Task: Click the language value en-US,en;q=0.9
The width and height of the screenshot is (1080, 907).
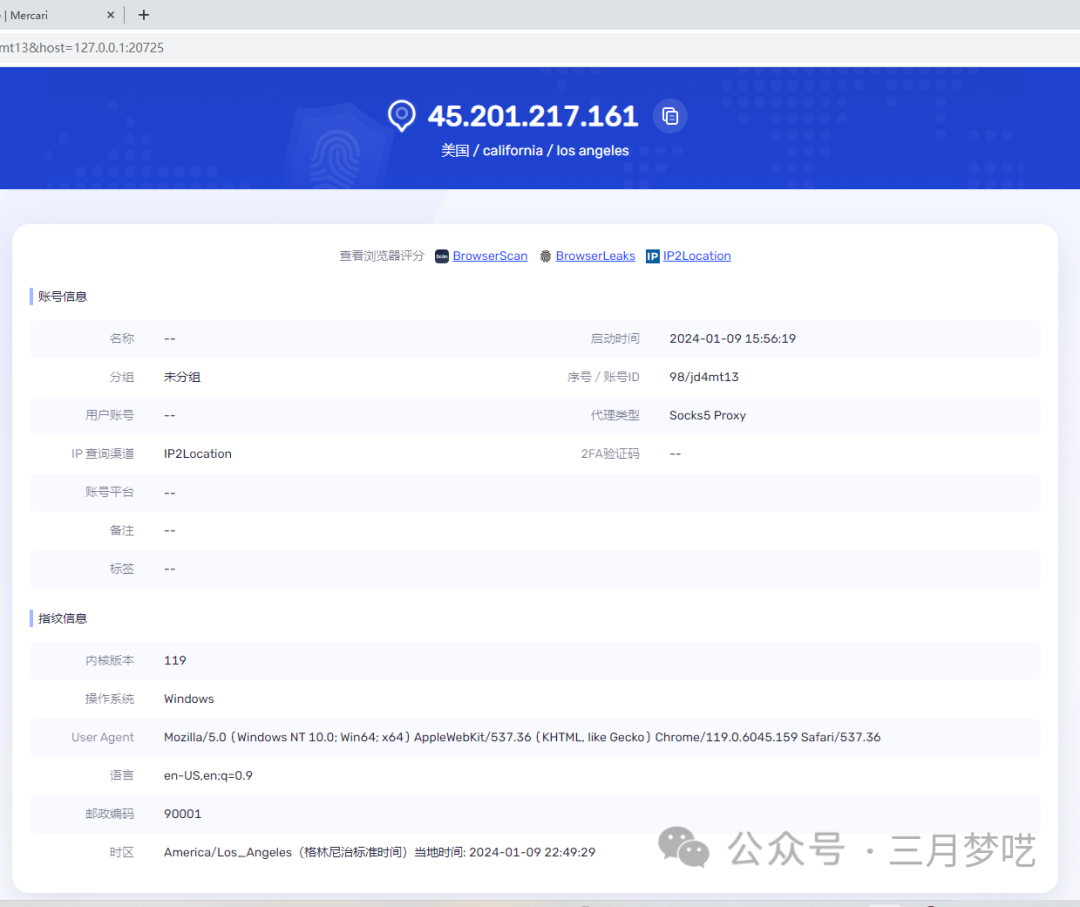Action: point(208,775)
